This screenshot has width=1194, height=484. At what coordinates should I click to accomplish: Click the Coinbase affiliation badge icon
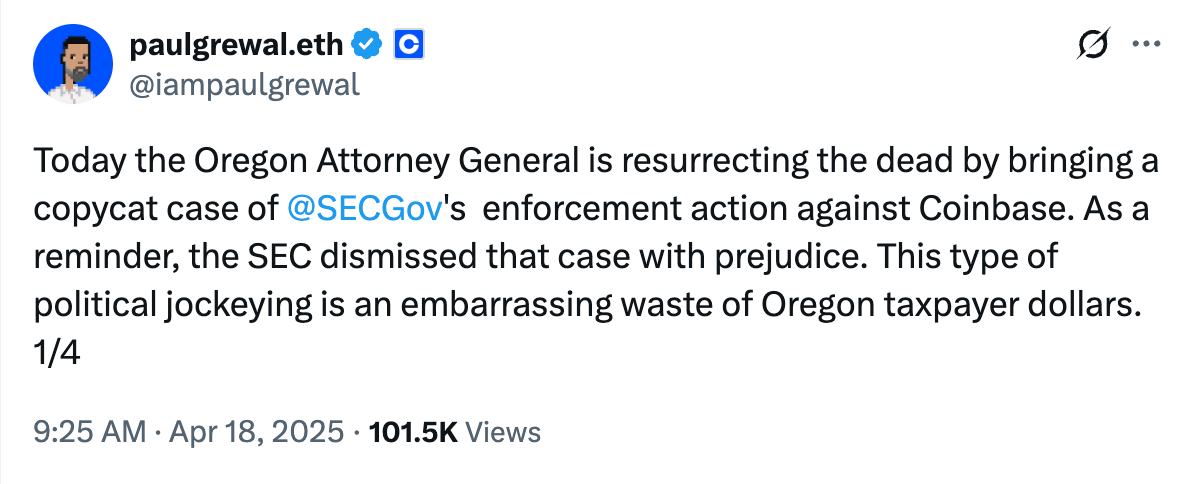(x=408, y=44)
